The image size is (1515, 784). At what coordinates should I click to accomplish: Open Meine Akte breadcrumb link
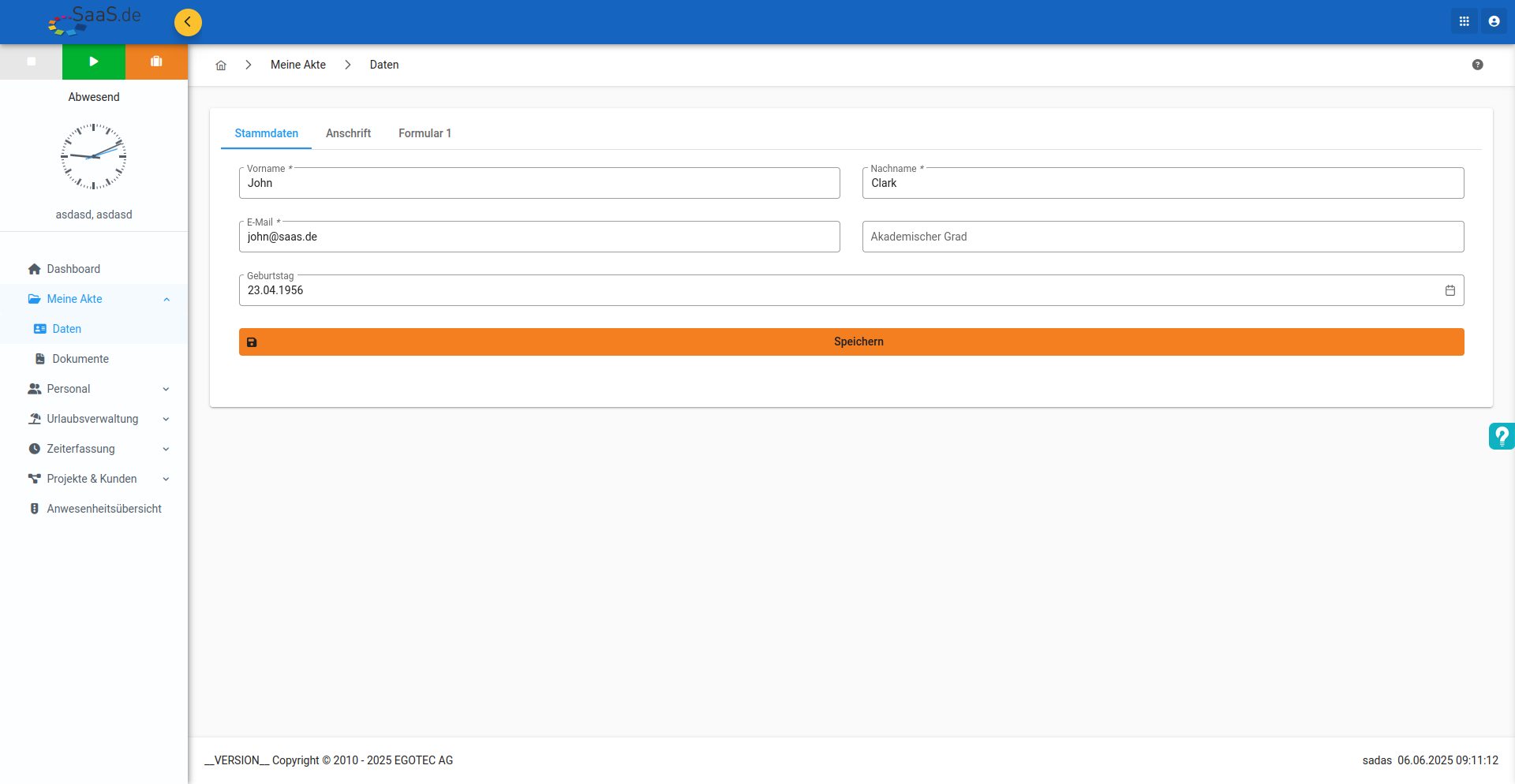pyautogui.click(x=298, y=65)
